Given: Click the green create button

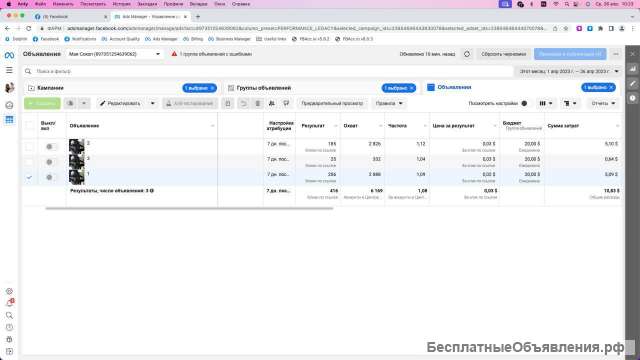Looking at the screenshot, I should click(x=42, y=103).
